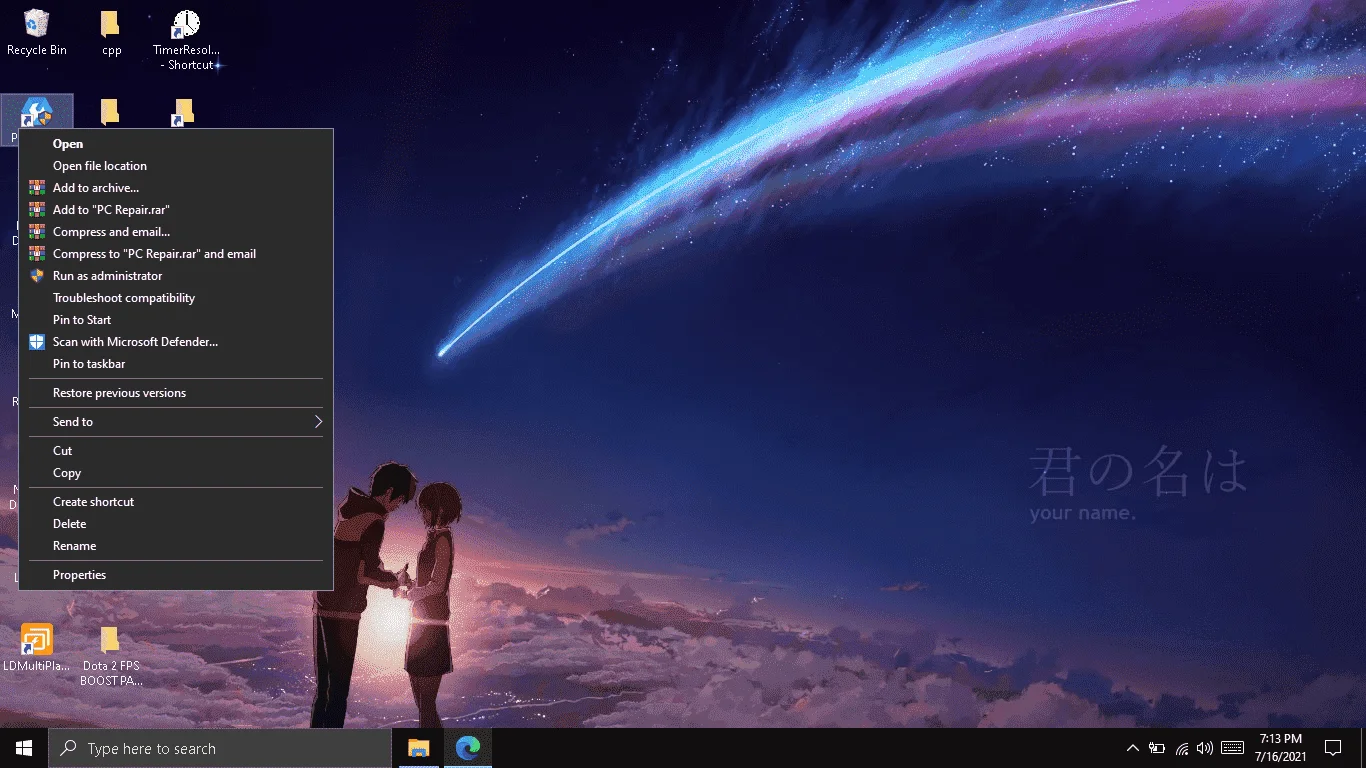Select Compress to "PC Repair.rar" and email
Viewport: 1366px width, 768px height.
[176, 254]
